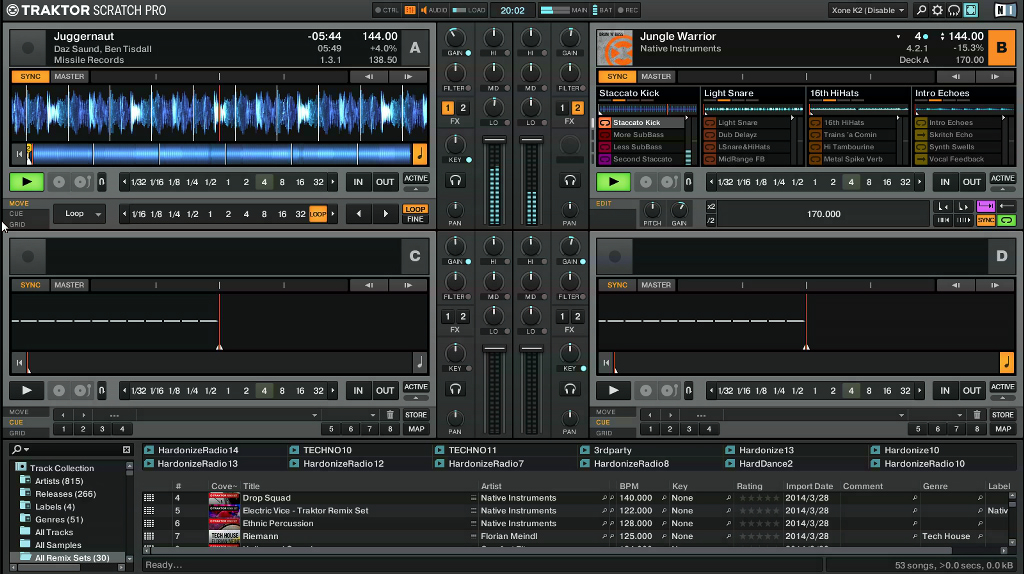
Task: Switch Deck D advanced panel to GRID tab
Action: 604,433
